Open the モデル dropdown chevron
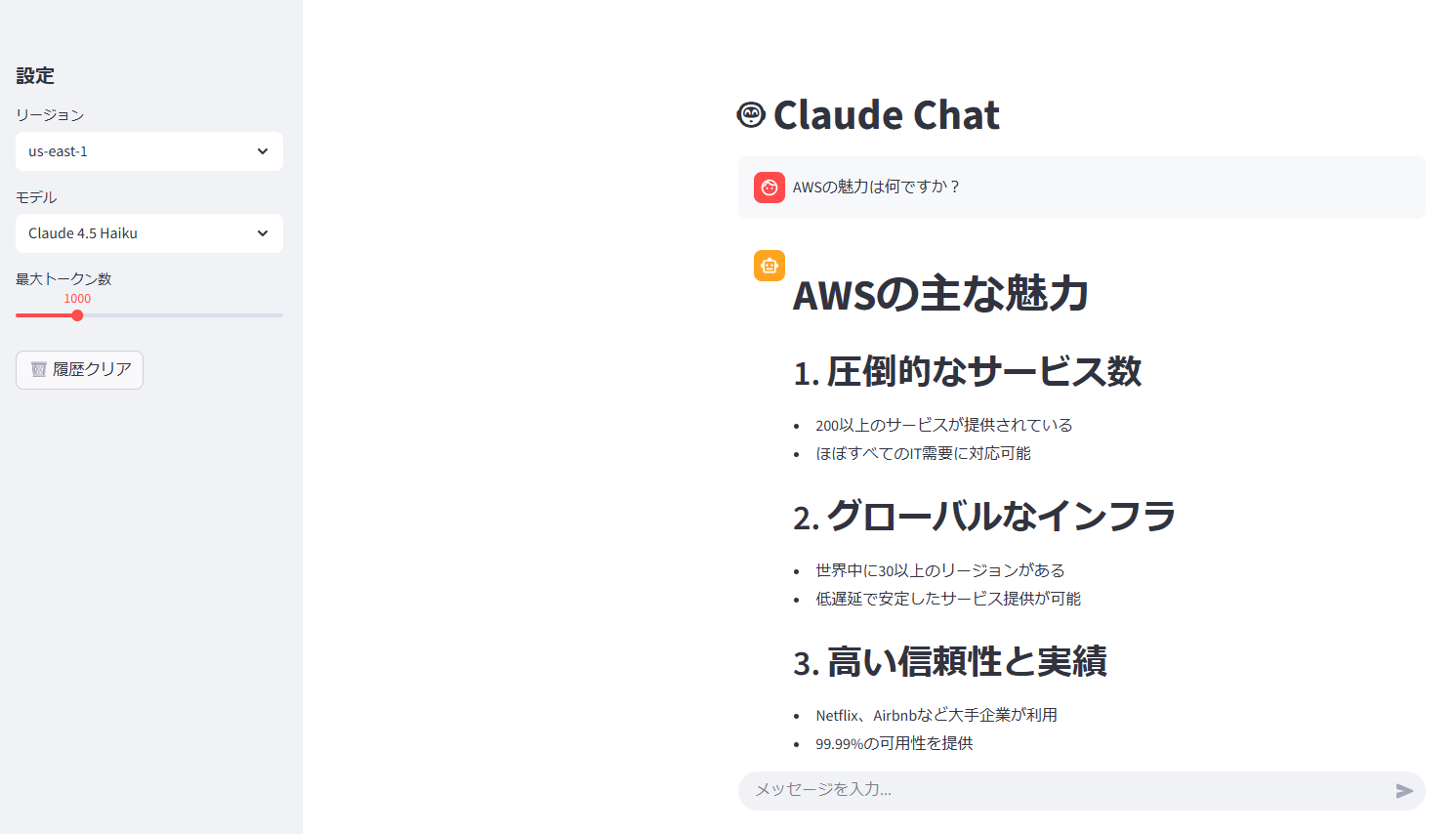 263,233
